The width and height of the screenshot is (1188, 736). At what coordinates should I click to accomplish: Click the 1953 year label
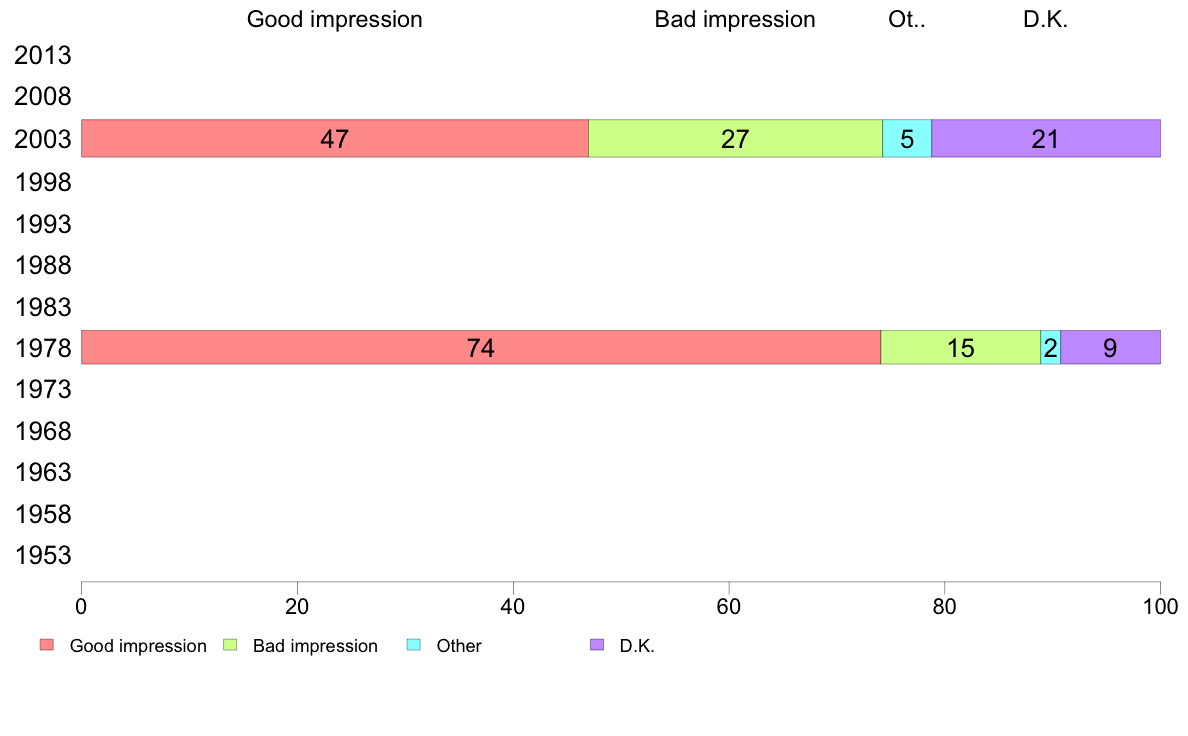point(43,556)
